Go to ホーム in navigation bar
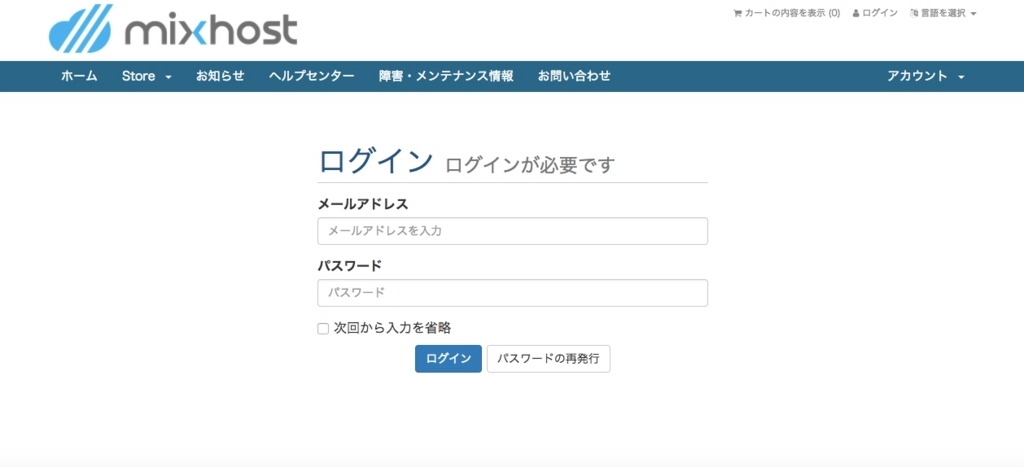 point(79,76)
